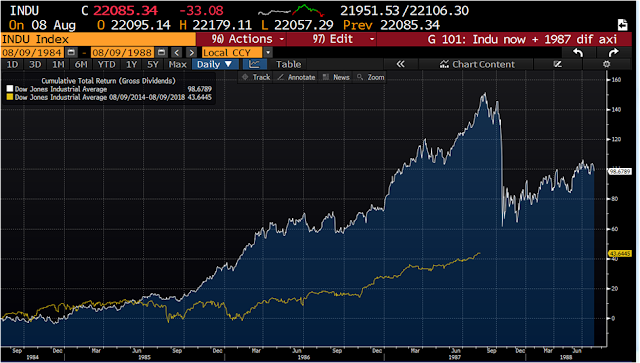Select the 1Y range tab
640x363 pixels.
click(131, 64)
